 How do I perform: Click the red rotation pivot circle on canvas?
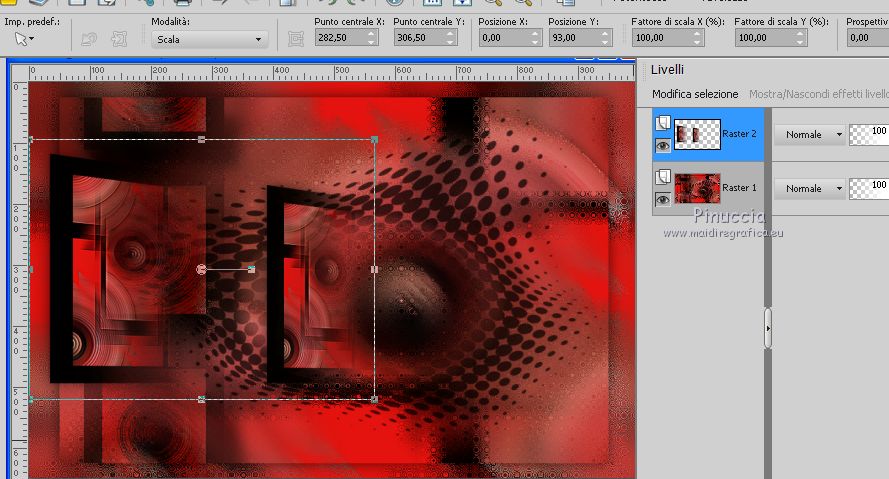click(x=202, y=269)
